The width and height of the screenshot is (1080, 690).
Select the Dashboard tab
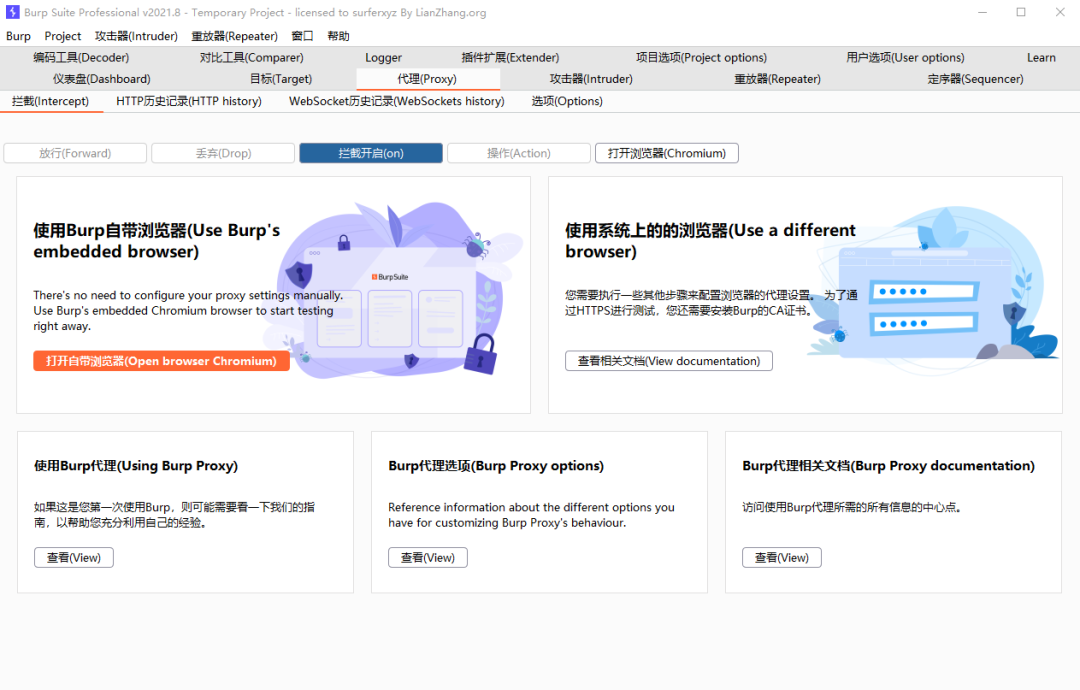coord(101,79)
